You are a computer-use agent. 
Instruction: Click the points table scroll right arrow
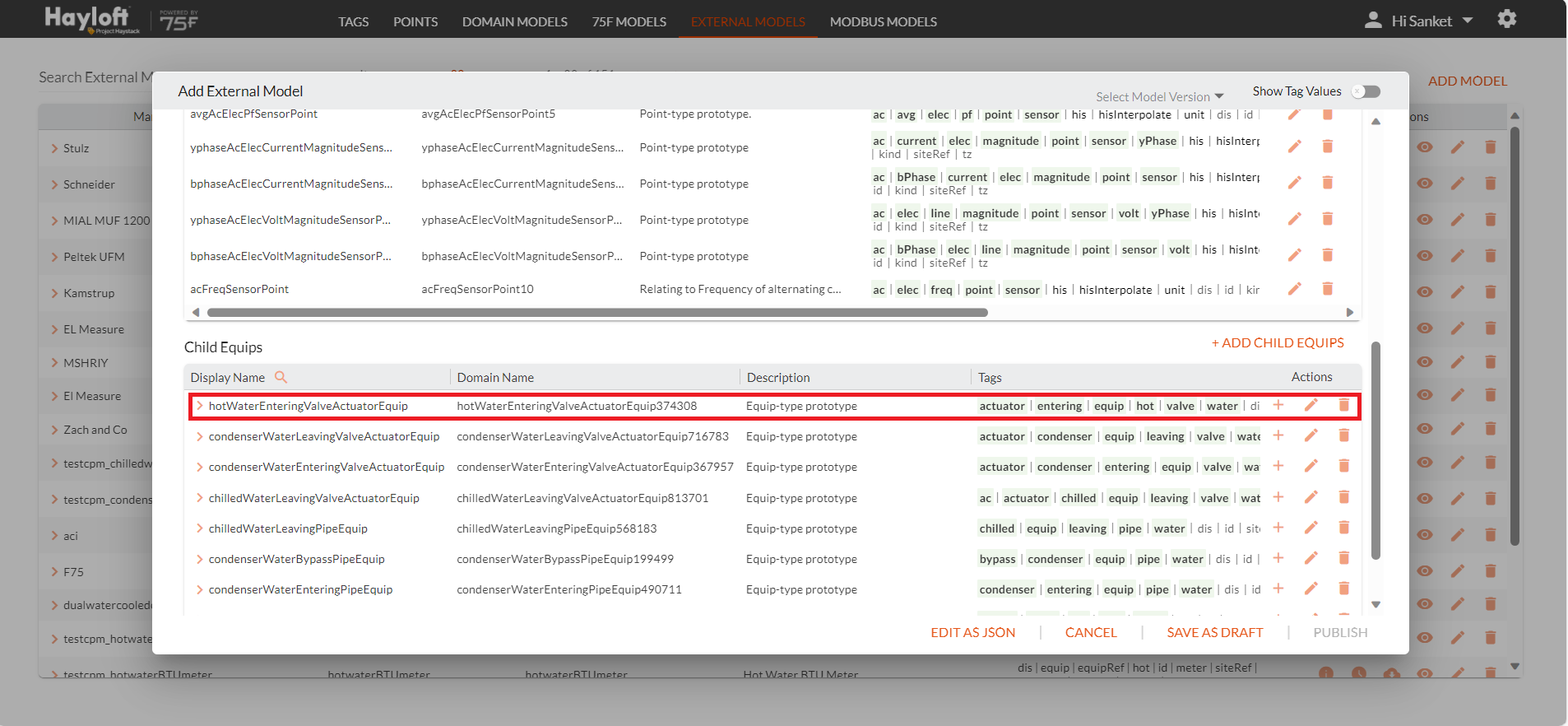(1349, 313)
